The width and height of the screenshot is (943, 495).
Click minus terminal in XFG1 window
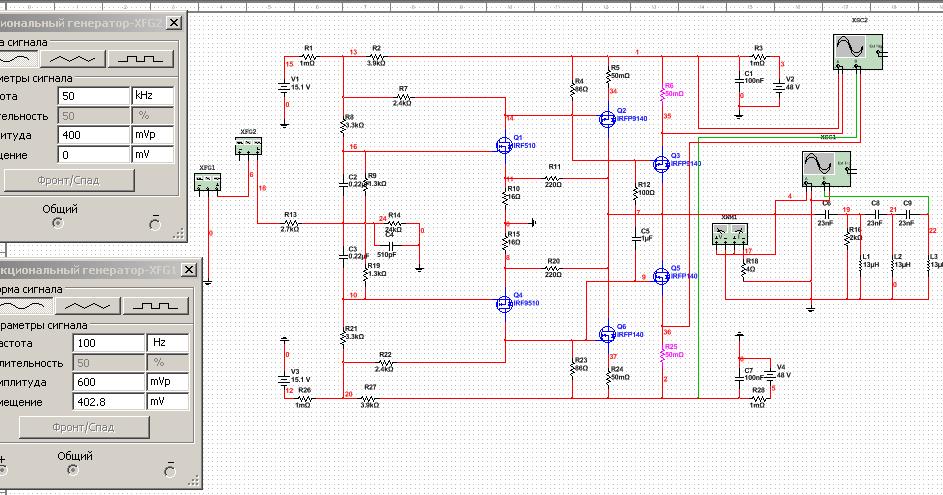coord(170,471)
